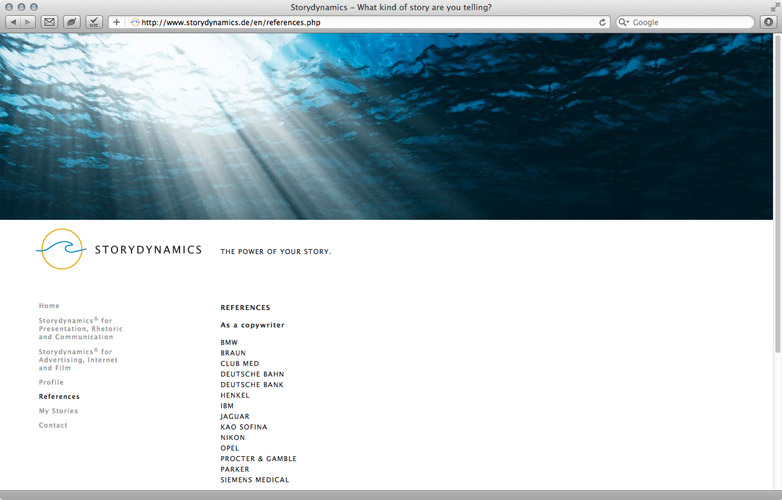
Task: Go forward with the browser forward arrow
Action: pos(28,22)
